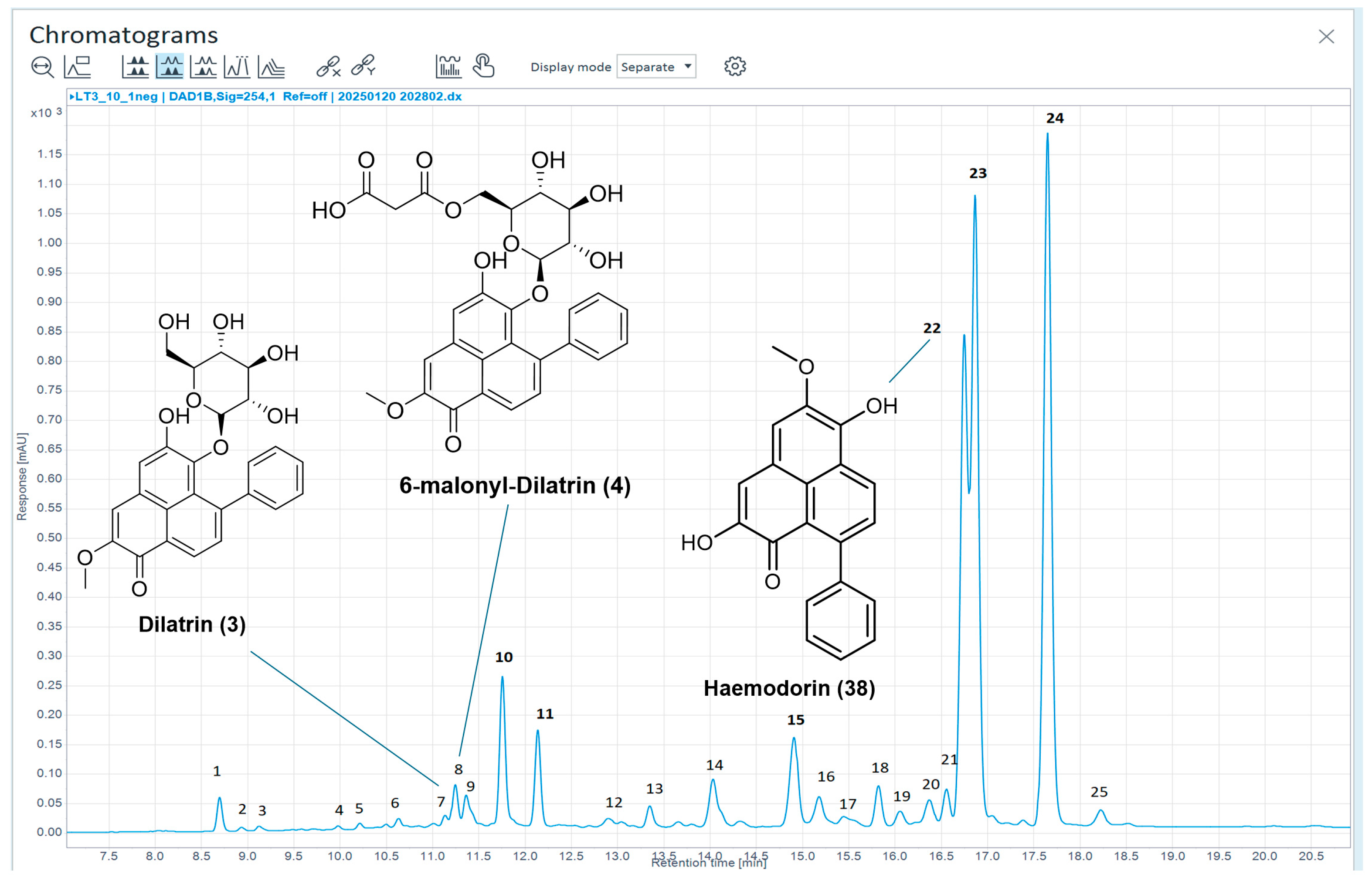Expand the triangle before LT3_10_1neg signal title
1372x878 pixels.
[72, 97]
